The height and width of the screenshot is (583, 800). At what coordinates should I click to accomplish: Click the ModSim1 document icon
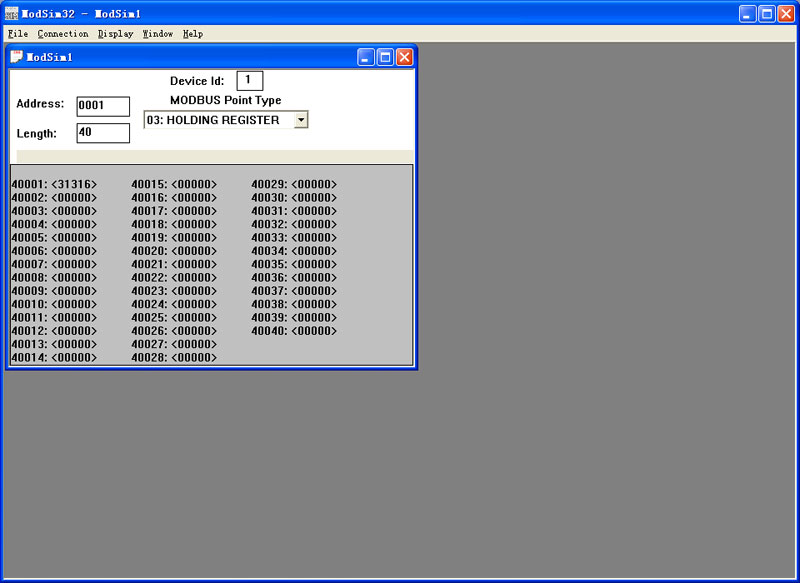click(x=16, y=56)
